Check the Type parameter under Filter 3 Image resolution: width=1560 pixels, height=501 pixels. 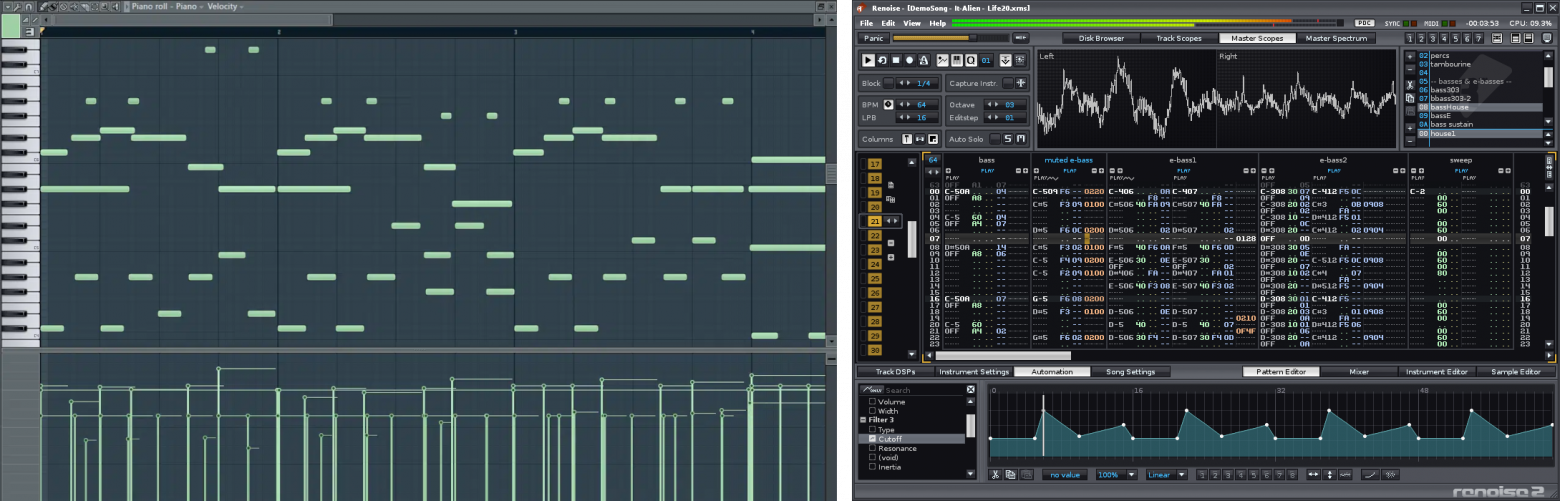872,429
